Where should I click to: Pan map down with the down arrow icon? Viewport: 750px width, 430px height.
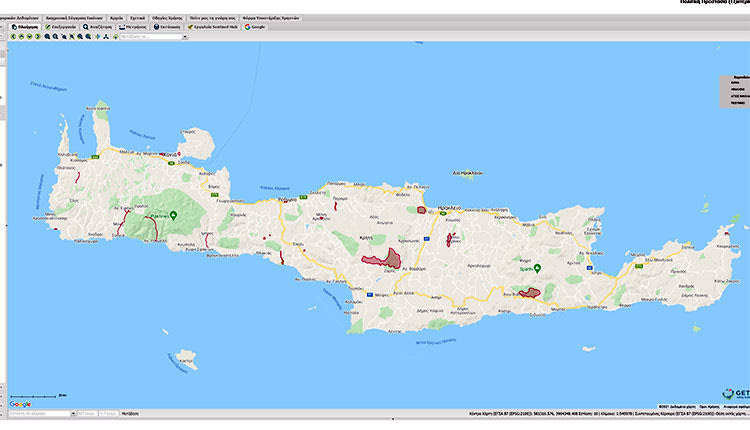[30, 36]
